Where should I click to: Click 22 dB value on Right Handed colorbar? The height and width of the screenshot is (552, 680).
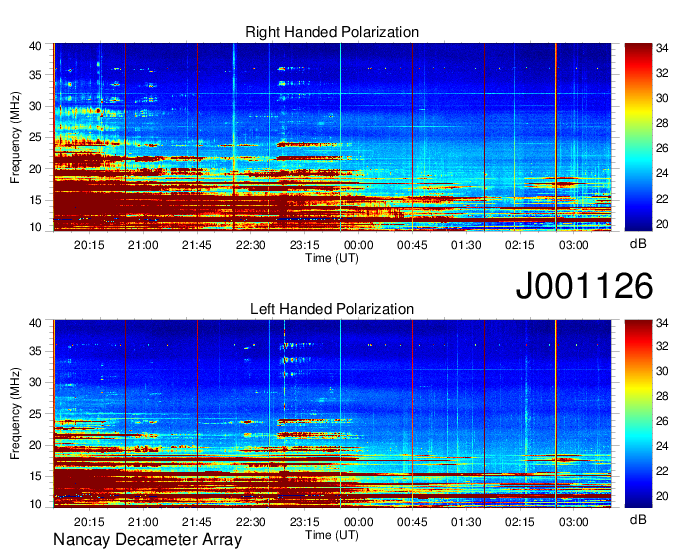pyautogui.click(x=662, y=199)
